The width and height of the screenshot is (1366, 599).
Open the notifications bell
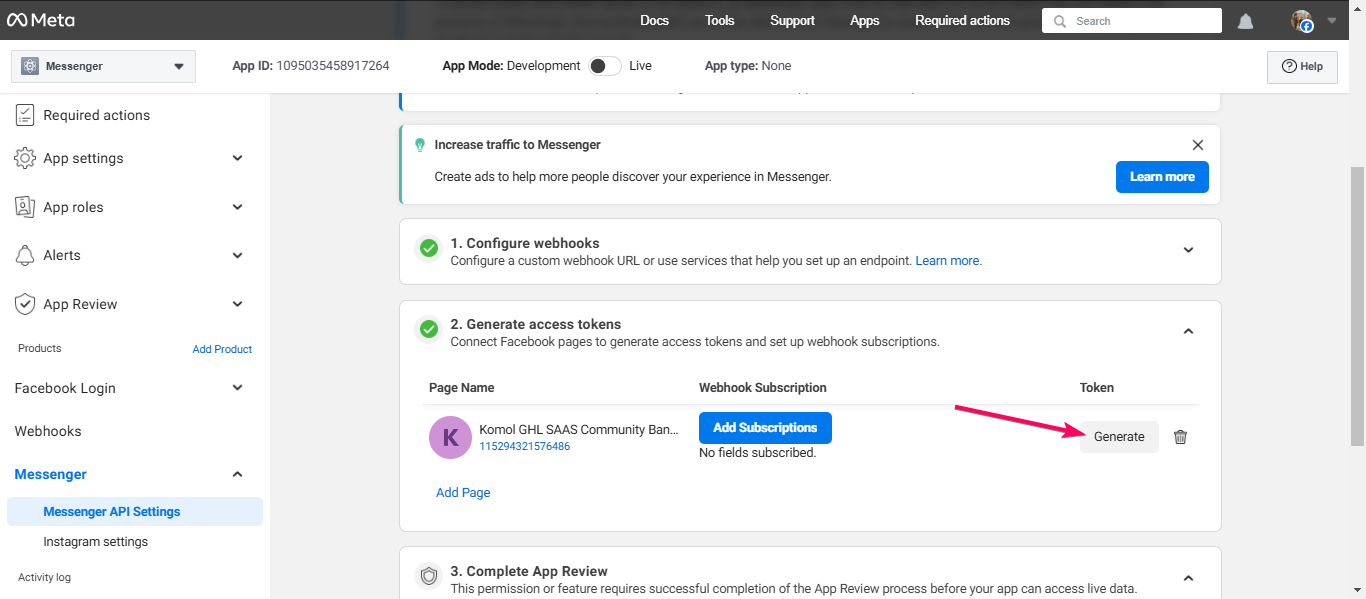click(1245, 21)
